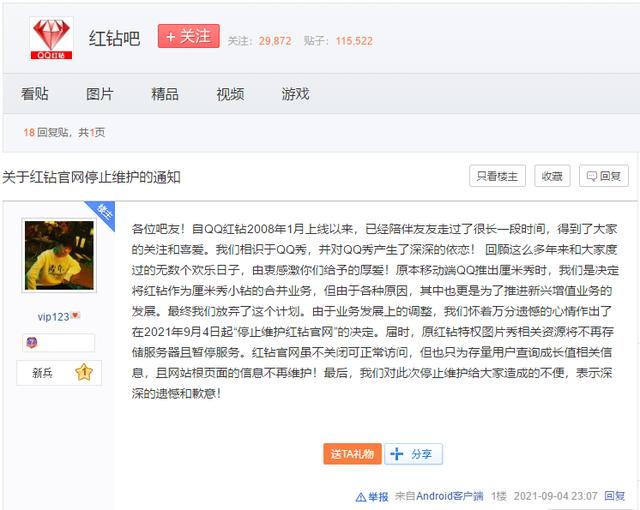Click the 楼主 corner ribbon badge
The width and height of the screenshot is (640, 510).
[x=103, y=211]
